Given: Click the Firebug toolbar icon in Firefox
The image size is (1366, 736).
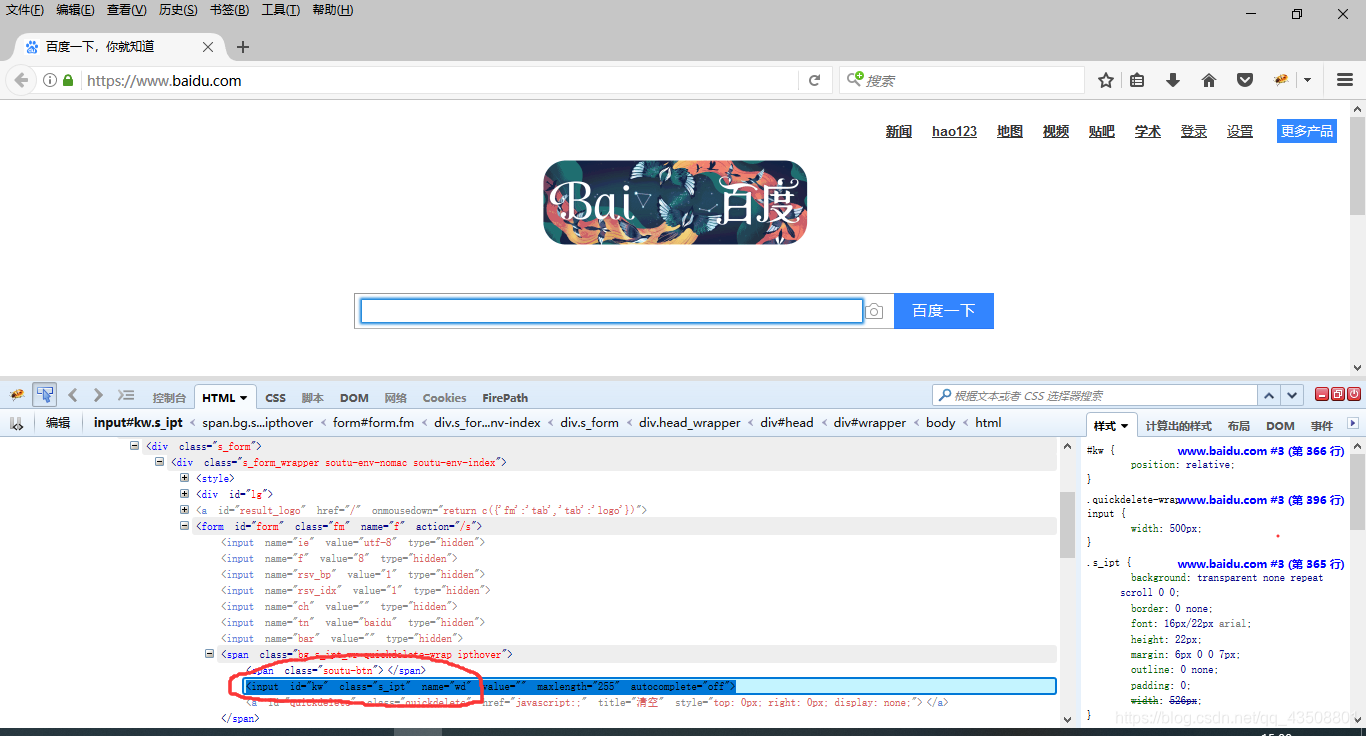Looking at the screenshot, I should coord(1281,81).
